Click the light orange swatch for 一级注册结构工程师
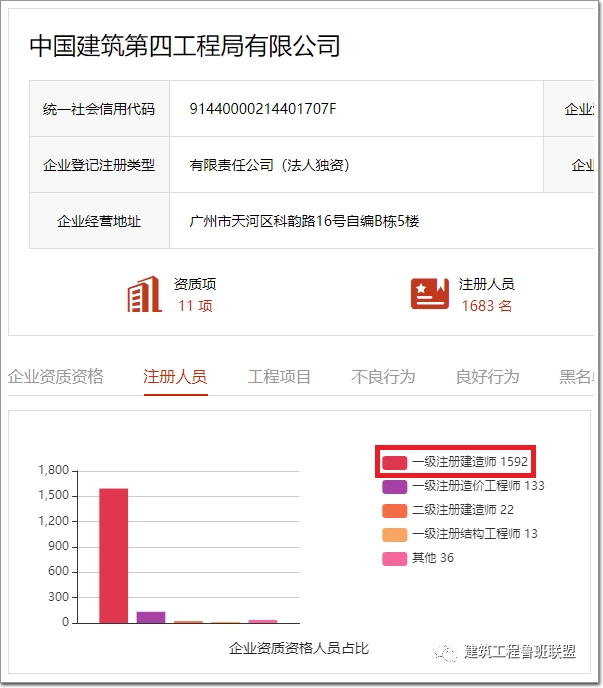The height and width of the screenshot is (688, 603). pos(395,534)
